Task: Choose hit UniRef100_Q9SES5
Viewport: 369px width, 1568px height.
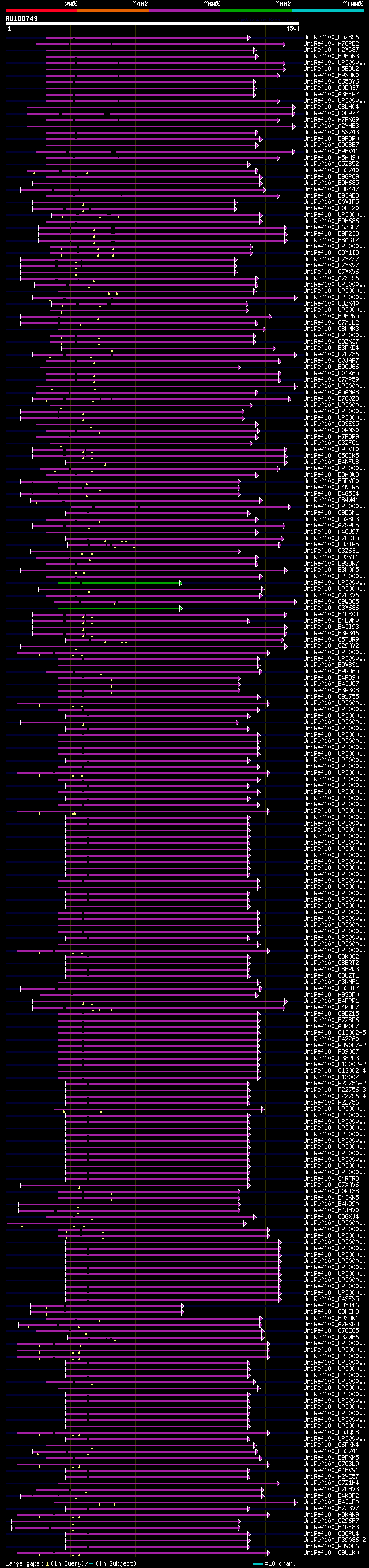Action: [332, 424]
